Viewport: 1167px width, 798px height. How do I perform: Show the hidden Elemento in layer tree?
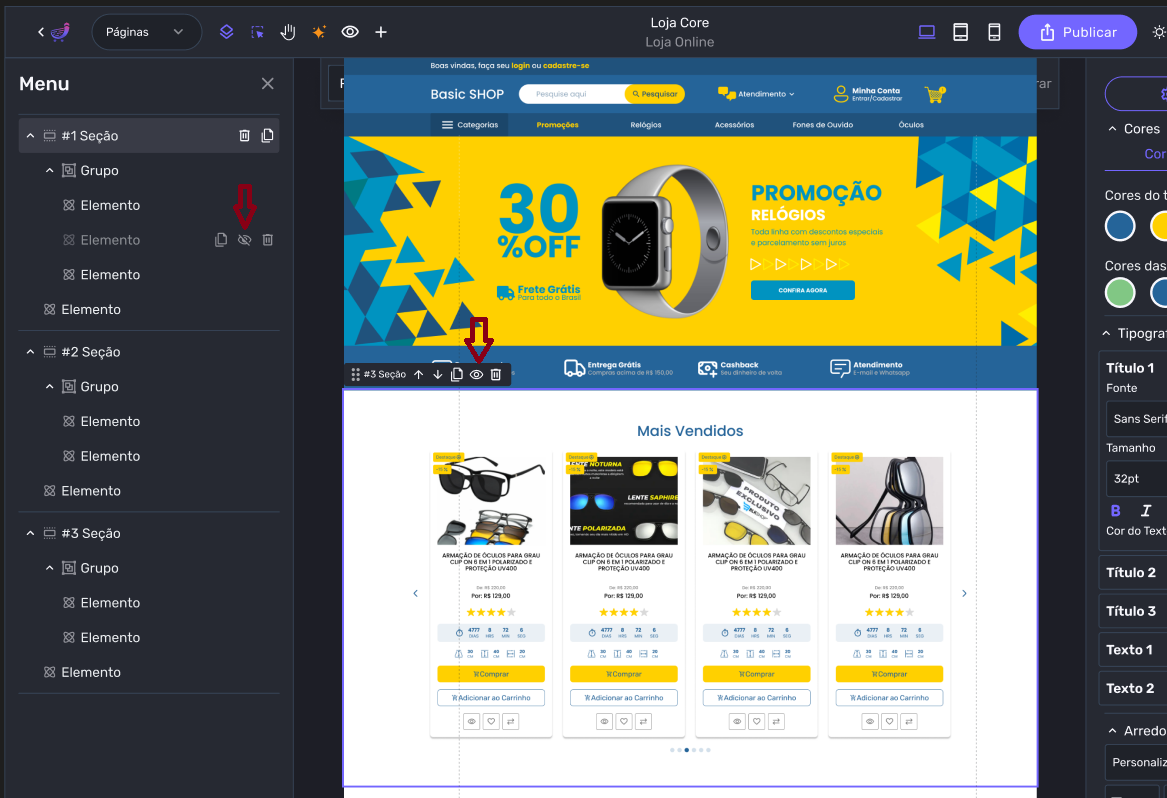tap(244, 240)
